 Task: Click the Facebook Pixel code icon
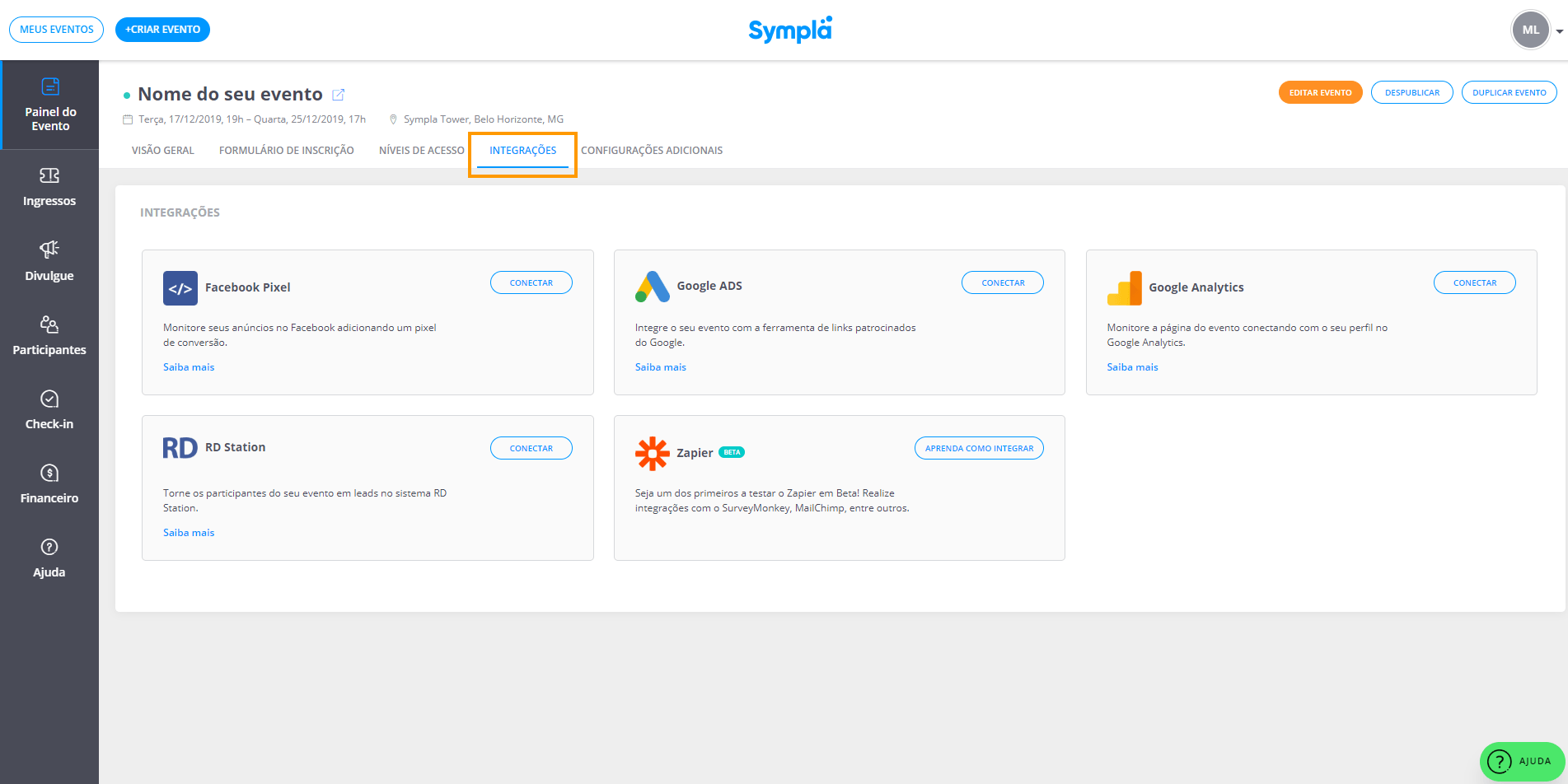tap(180, 288)
